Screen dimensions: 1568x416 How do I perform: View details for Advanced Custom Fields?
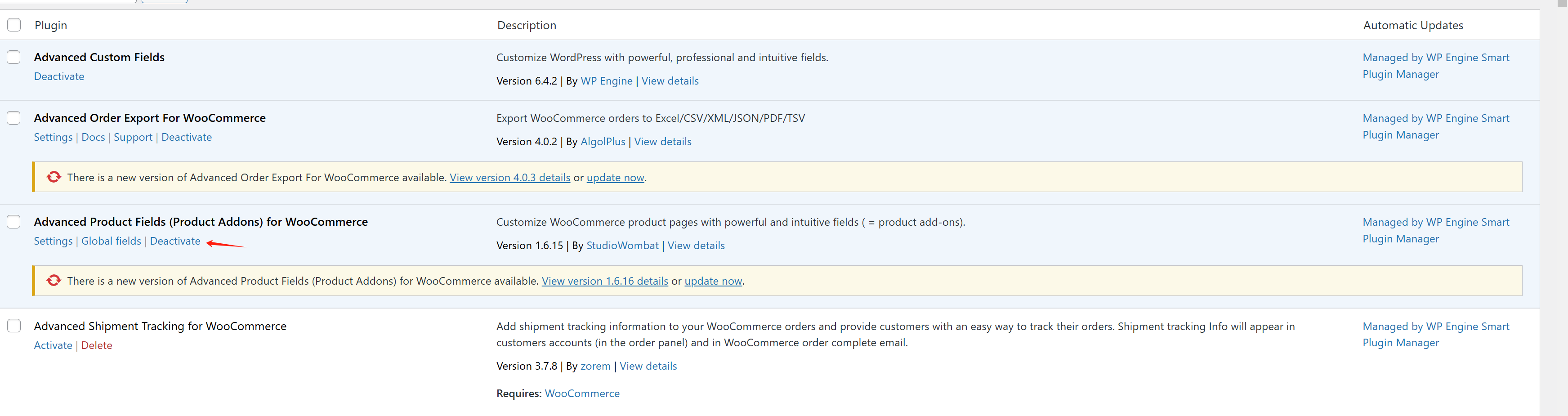[670, 81]
